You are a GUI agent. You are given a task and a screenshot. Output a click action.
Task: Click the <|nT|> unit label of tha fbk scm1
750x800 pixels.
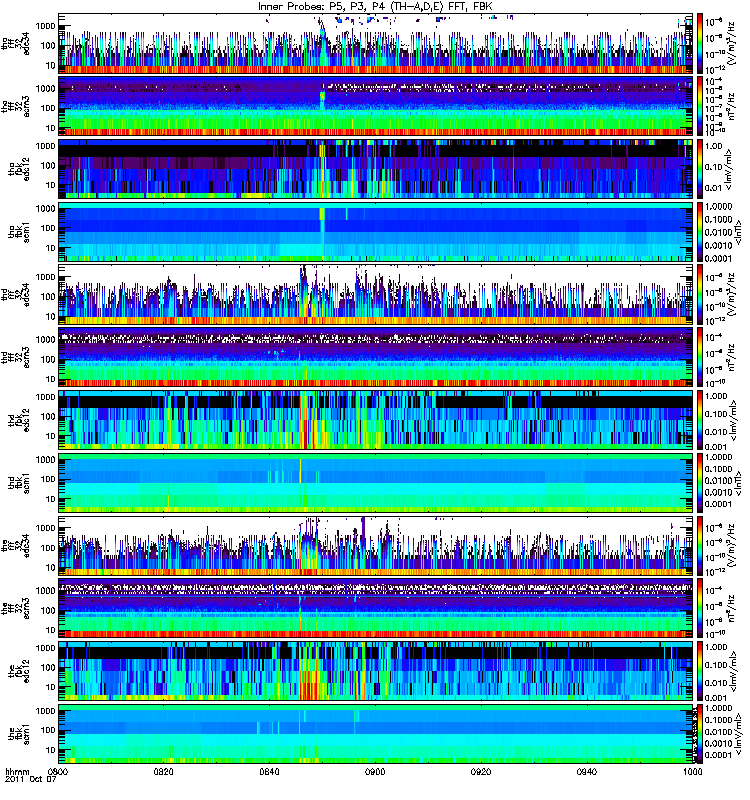click(736, 232)
